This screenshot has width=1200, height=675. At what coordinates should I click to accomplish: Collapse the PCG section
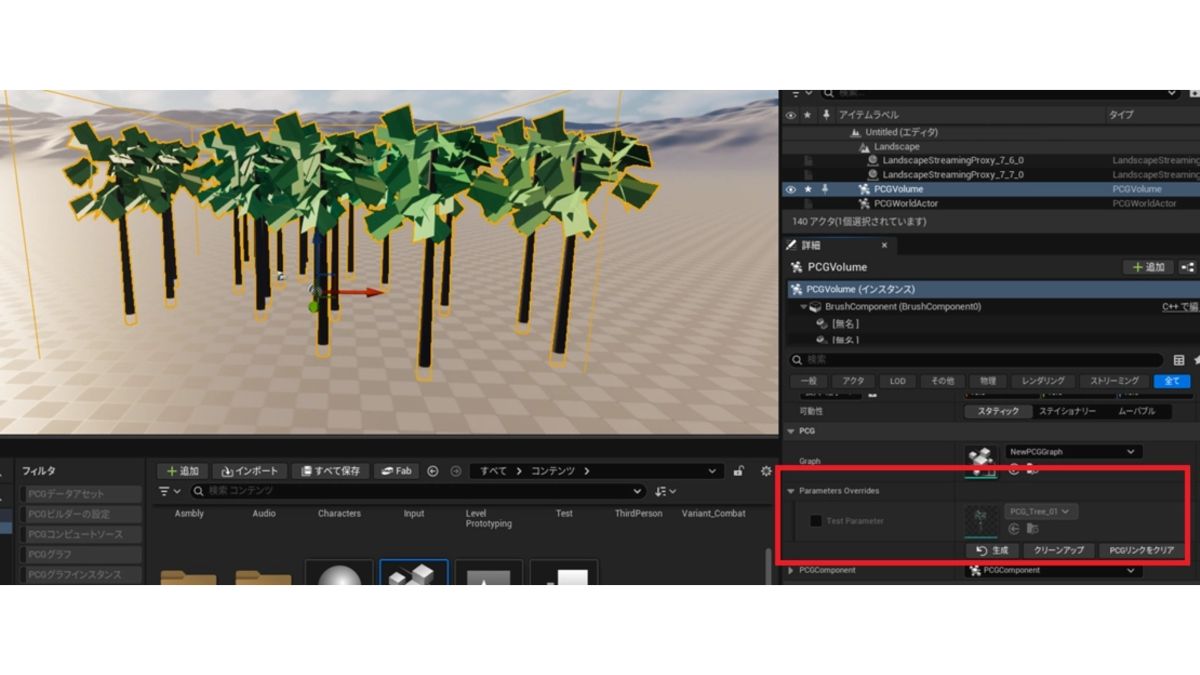pos(790,431)
